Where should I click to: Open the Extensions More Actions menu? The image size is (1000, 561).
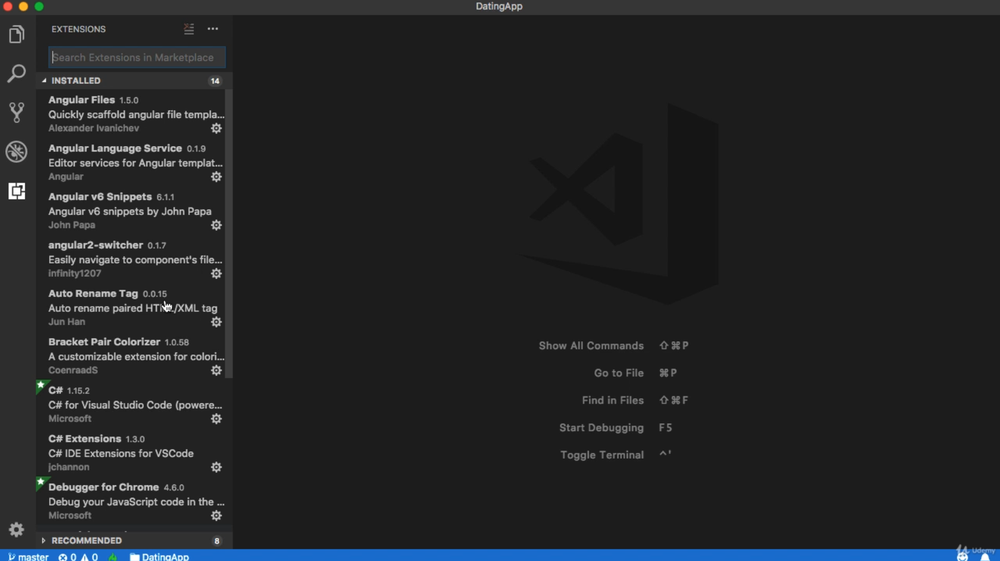tap(213, 29)
